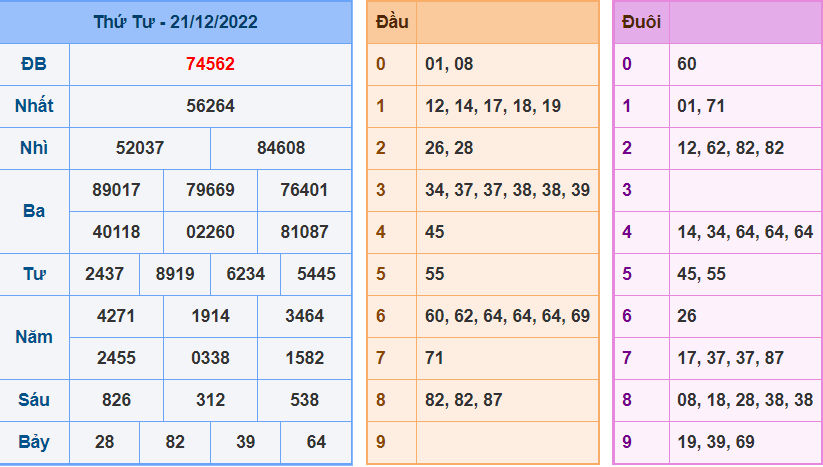Click number 28 in the Bảy row
The height and width of the screenshot is (467, 823).
click(x=104, y=442)
